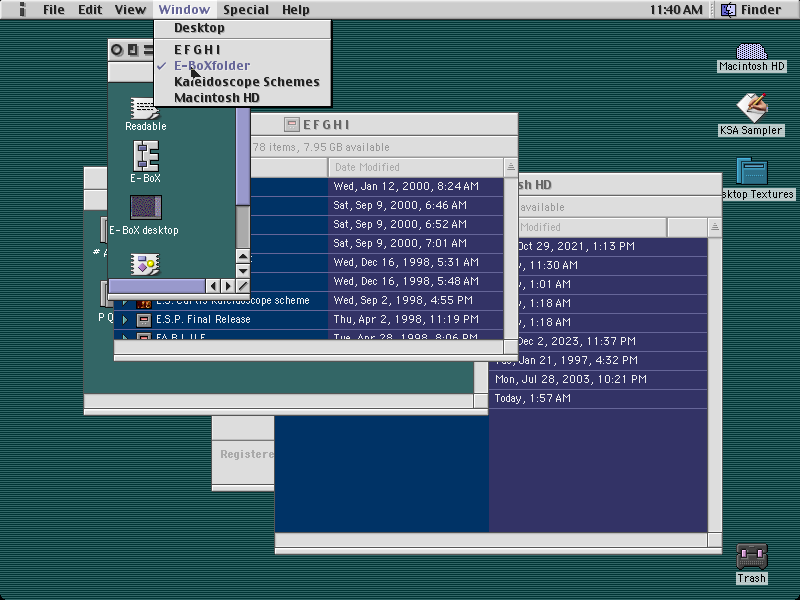Image resolution: width=800 pixels, height=600 pixels.
Task: Choose checked E-BoXfolder in Window menu
Action: 242,66
